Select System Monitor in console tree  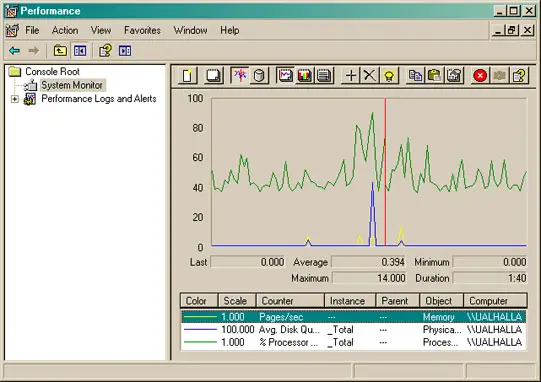tap(72, 85)
